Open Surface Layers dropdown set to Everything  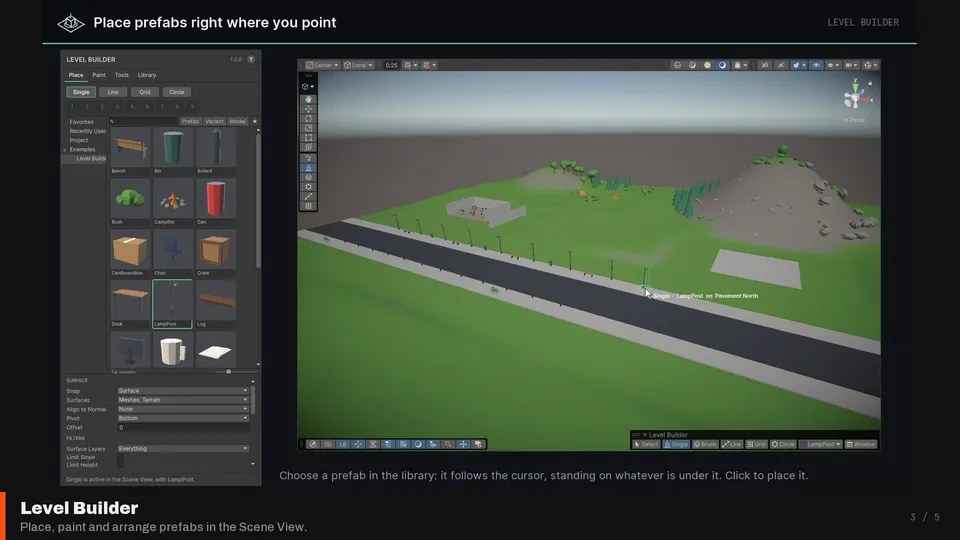coord(183,449)
